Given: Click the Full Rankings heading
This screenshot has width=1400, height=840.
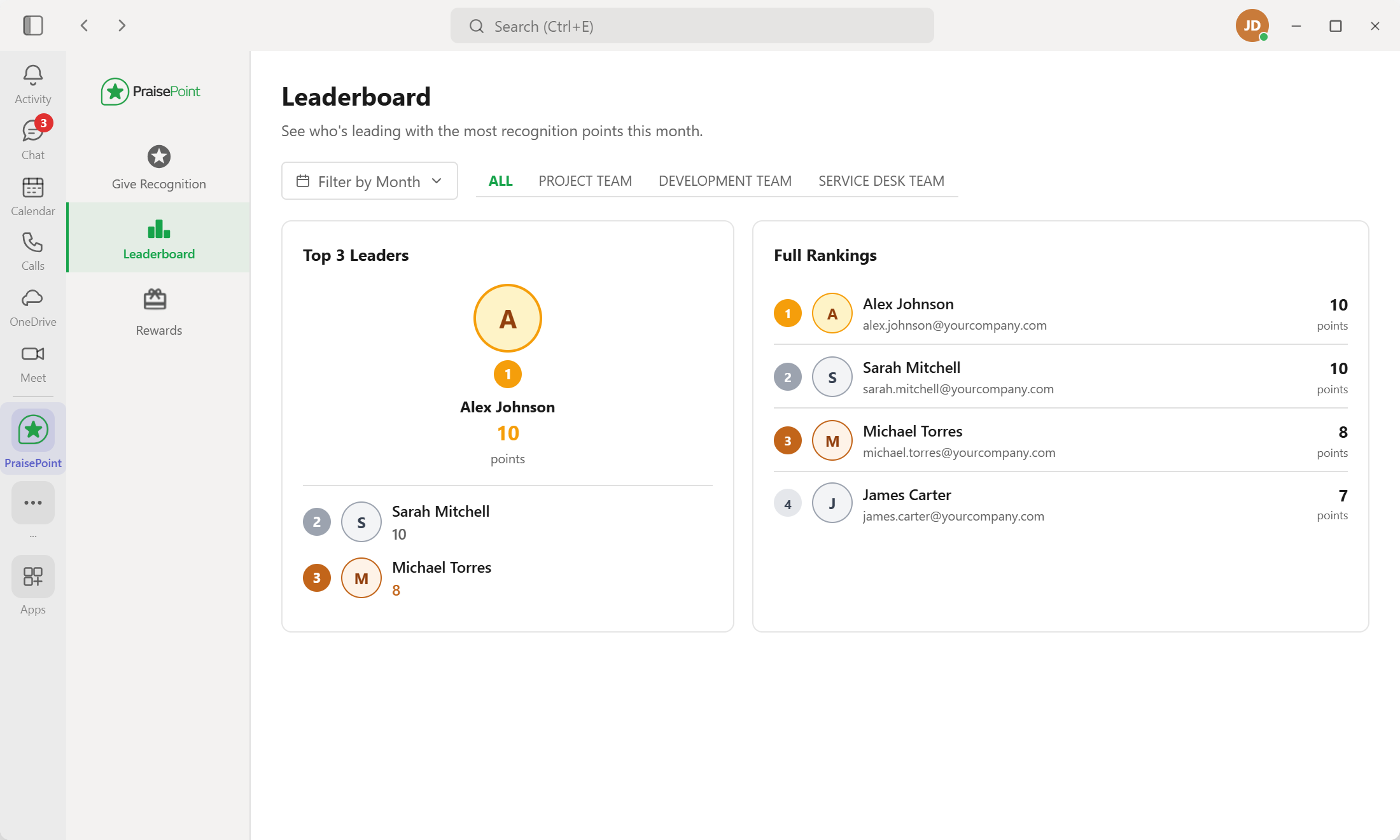Looking at the screenshot, I should click(x=825, y=255).
